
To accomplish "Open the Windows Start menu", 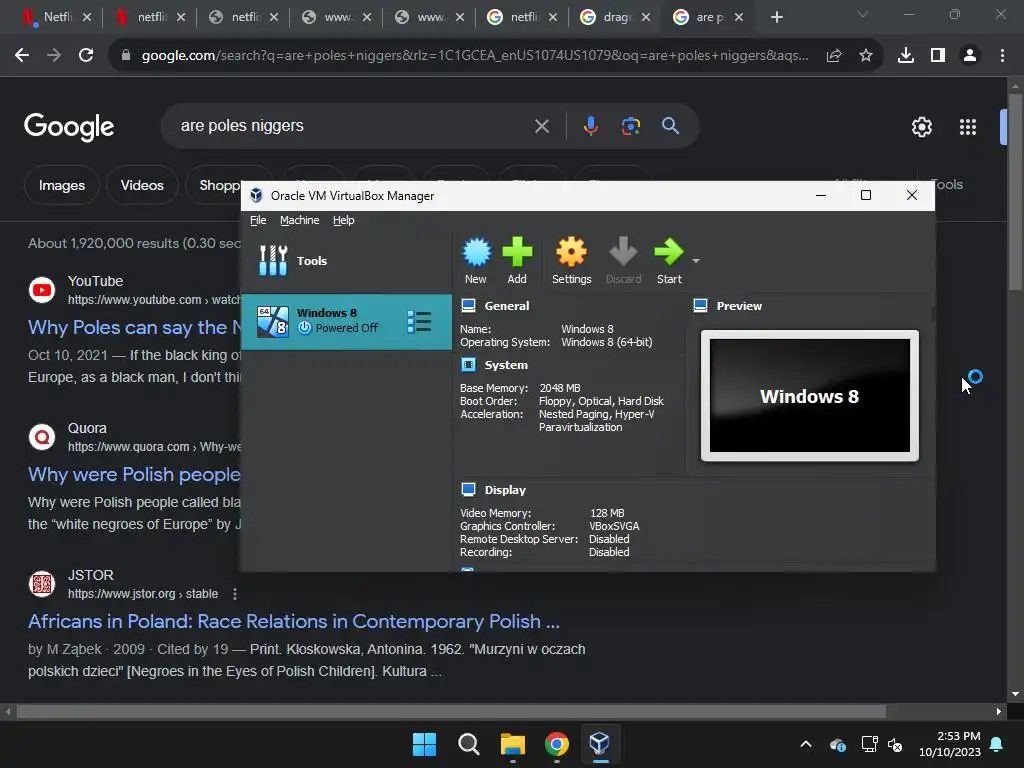I will [x=424, y=744].
